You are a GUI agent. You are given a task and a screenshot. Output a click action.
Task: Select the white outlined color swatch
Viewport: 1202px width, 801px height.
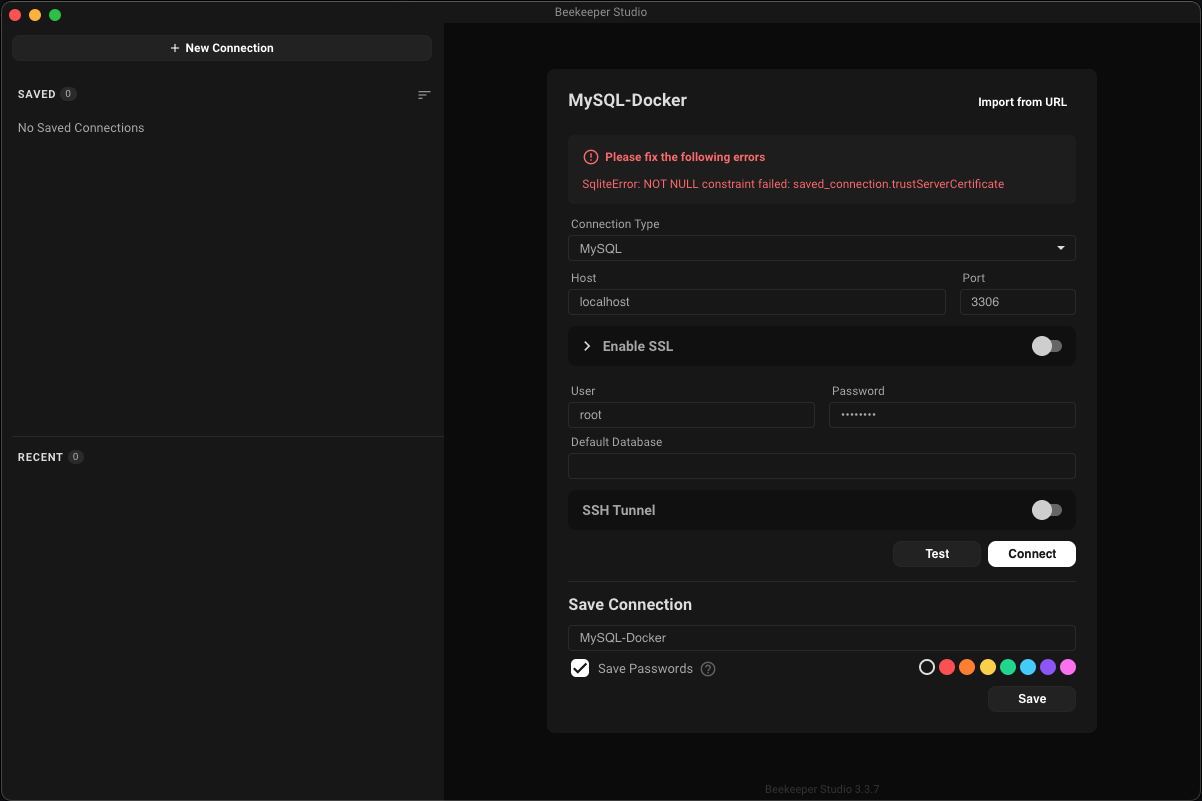pos(927,667)
